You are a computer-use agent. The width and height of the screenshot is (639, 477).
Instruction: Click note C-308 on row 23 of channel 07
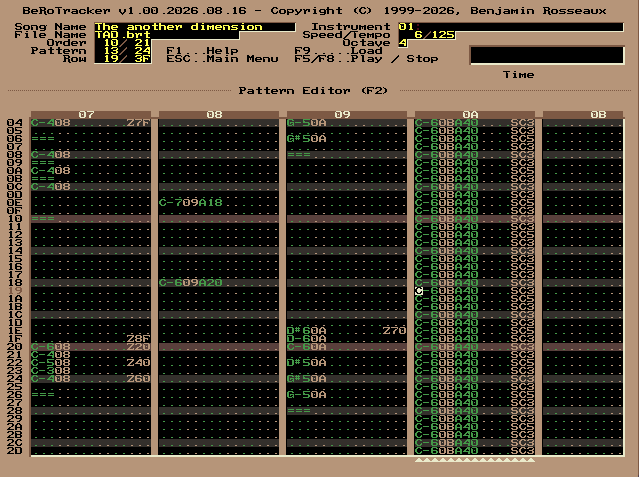coord(51,371)
